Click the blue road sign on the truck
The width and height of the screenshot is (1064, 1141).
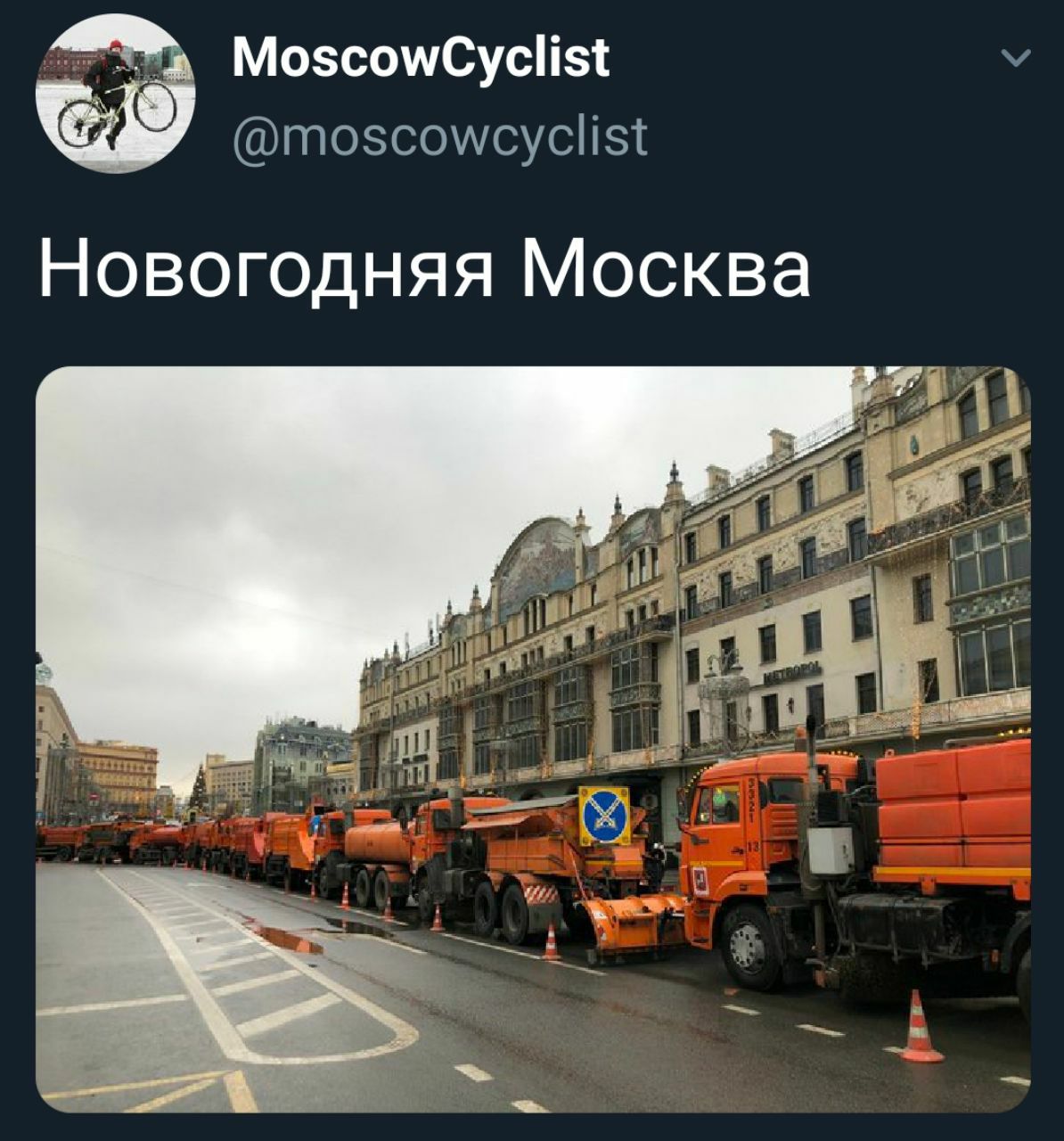(604, 815)
